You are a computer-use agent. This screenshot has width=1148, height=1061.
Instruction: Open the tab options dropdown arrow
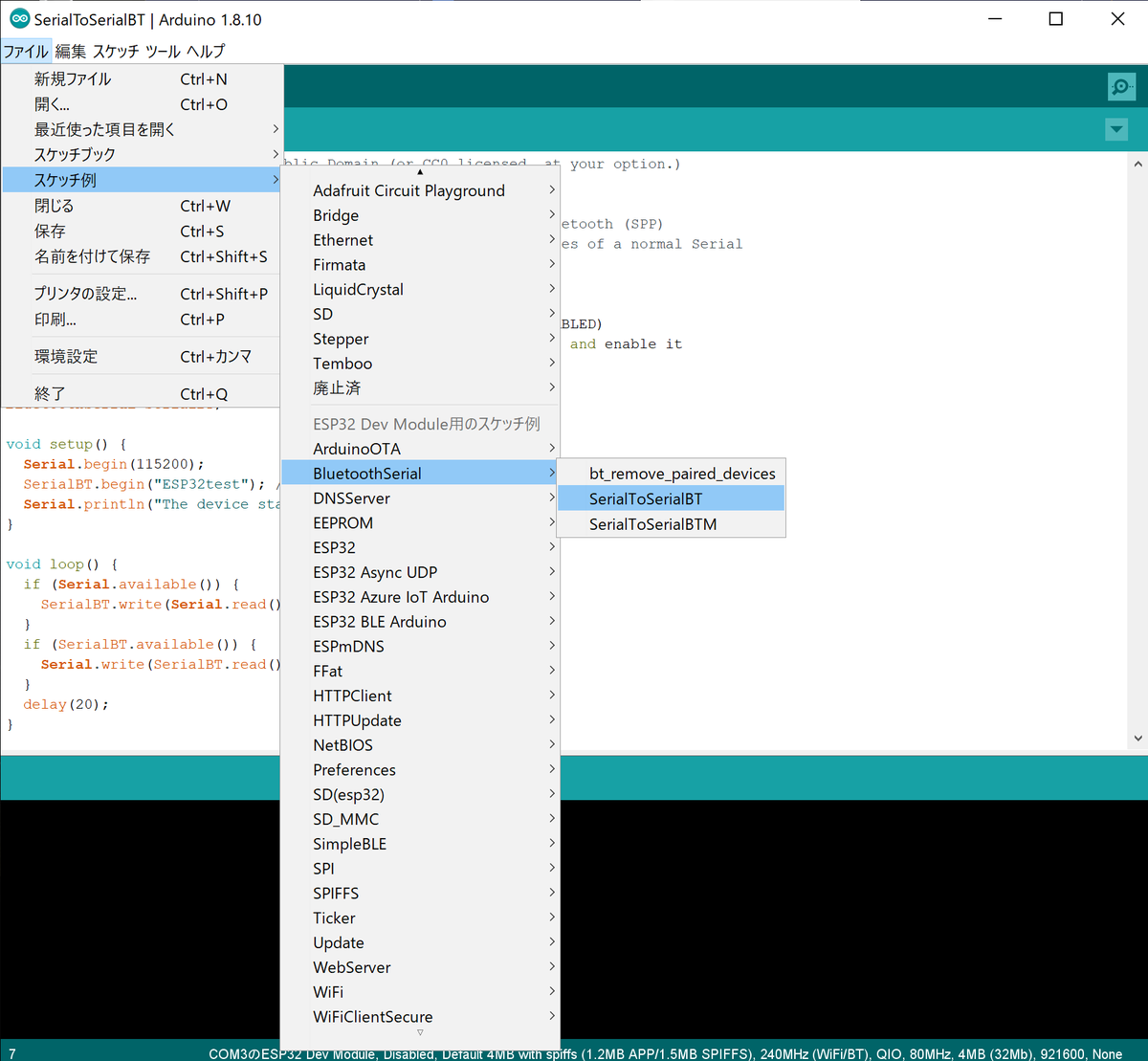(x=1115, y=129)
